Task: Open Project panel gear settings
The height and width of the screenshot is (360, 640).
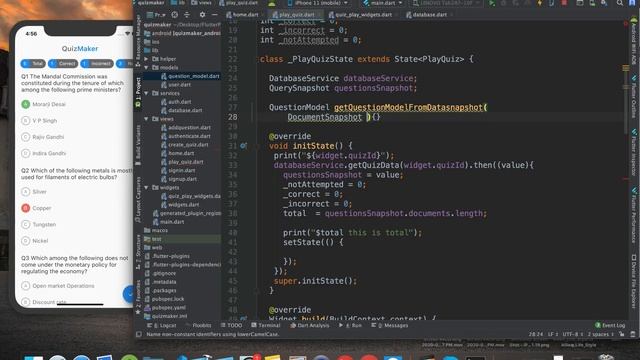Action: pos(202,15)
